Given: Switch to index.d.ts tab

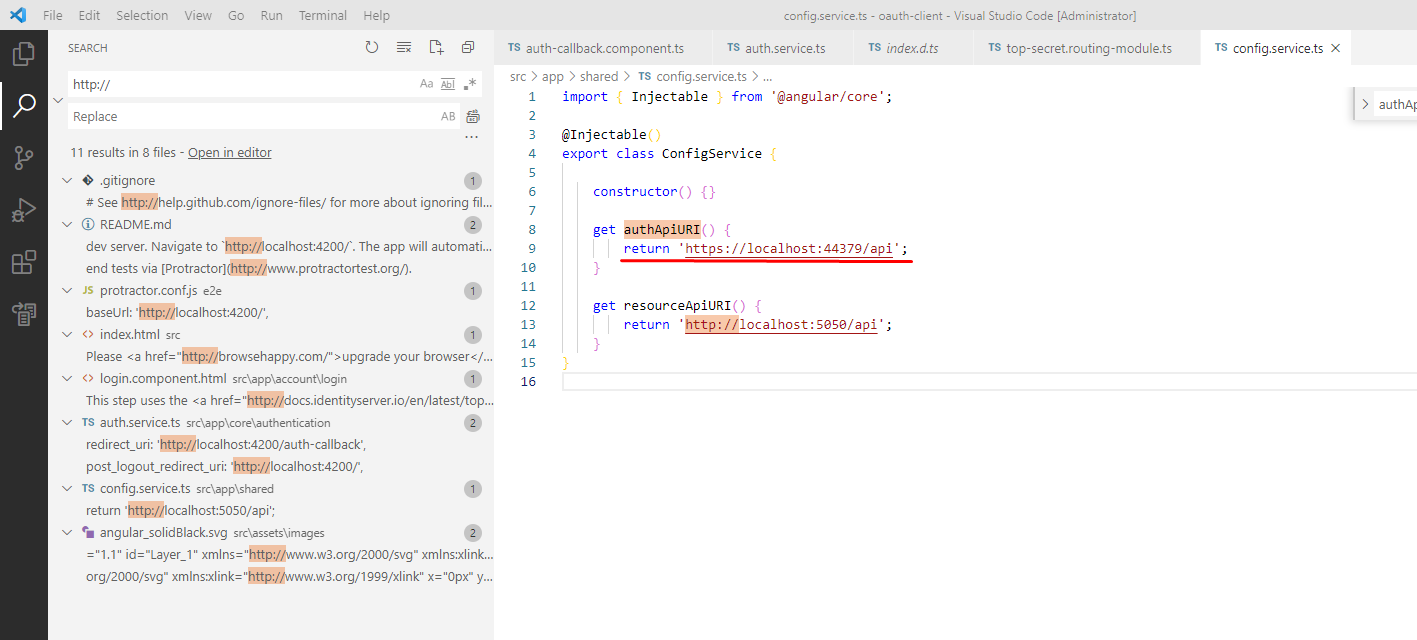Looking at the screenshot, I should click(x=913, y=48).
